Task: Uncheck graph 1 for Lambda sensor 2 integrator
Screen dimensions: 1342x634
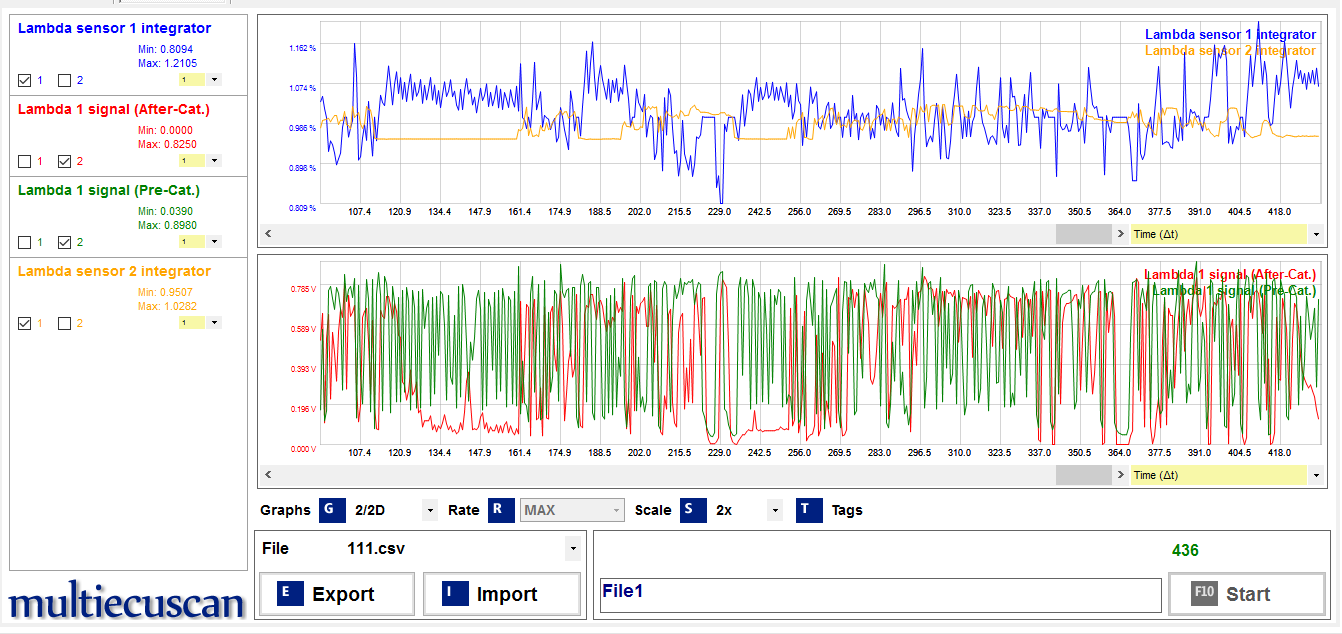Action: (x=25, y=323)
